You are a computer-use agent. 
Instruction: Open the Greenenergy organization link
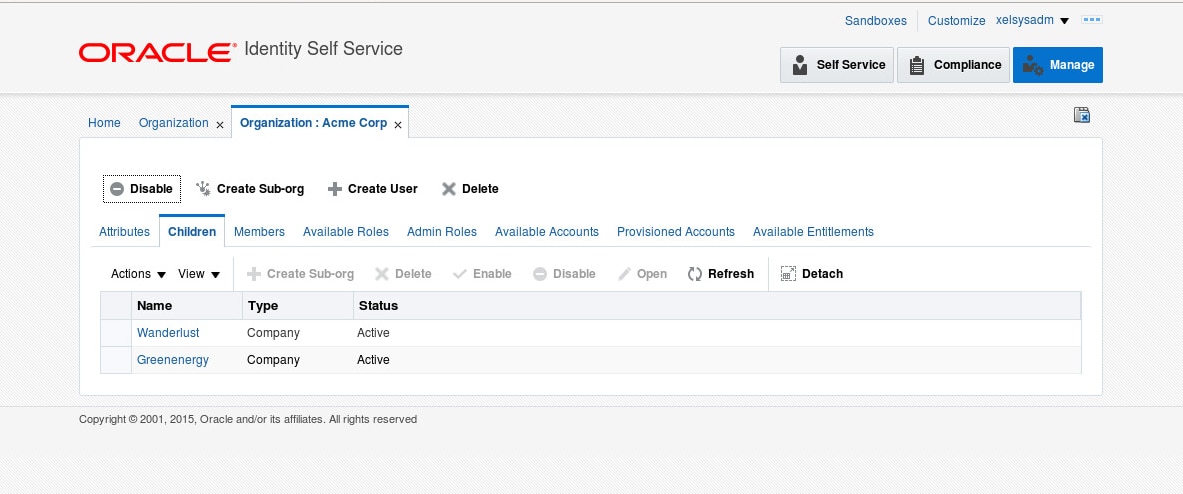(x=173, y=360)
